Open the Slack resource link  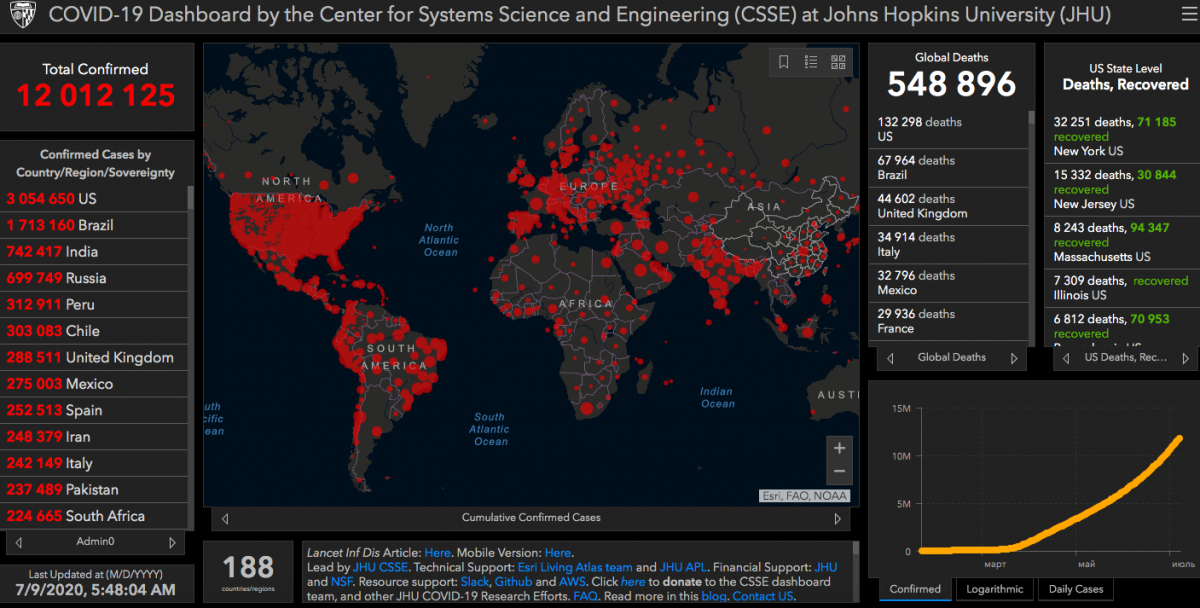tap(475, 582)
